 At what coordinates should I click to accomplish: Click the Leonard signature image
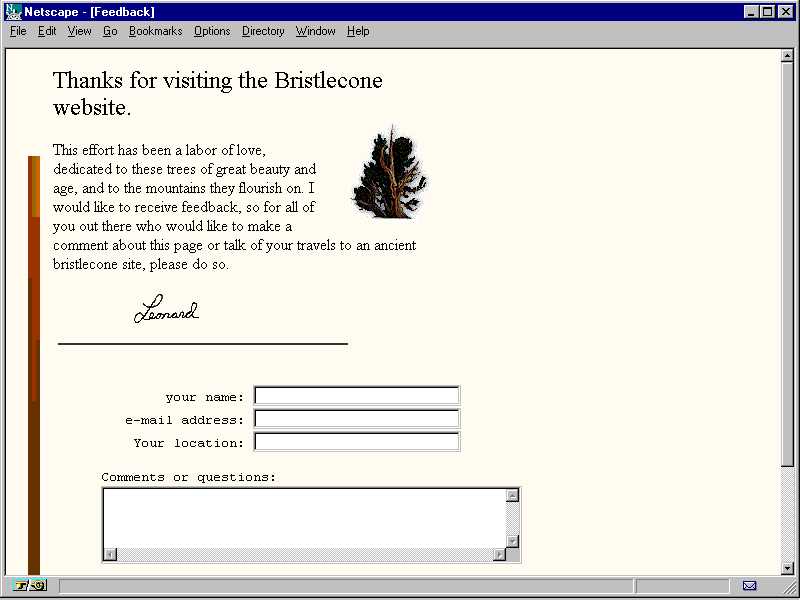[x=166, y=311]
